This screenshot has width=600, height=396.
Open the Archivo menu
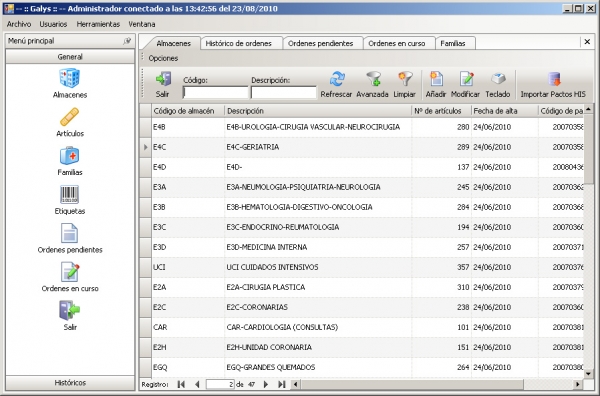pyautogui.click(x=19, y=24)
